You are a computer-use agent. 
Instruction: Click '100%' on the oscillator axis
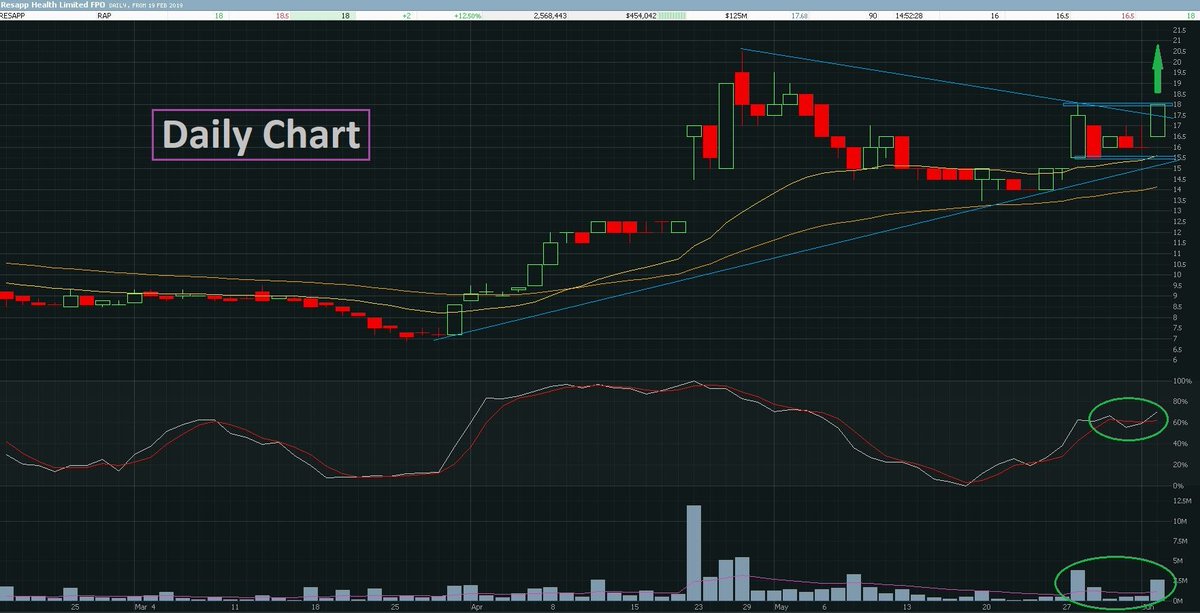[1182, 381]
